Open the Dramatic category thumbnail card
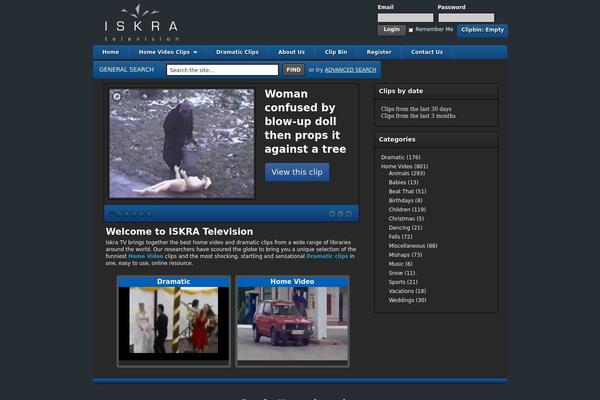 point(174,321)
